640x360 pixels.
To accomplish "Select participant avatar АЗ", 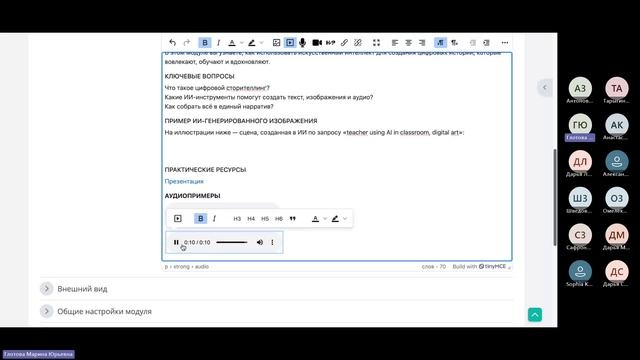I will 580,89.
